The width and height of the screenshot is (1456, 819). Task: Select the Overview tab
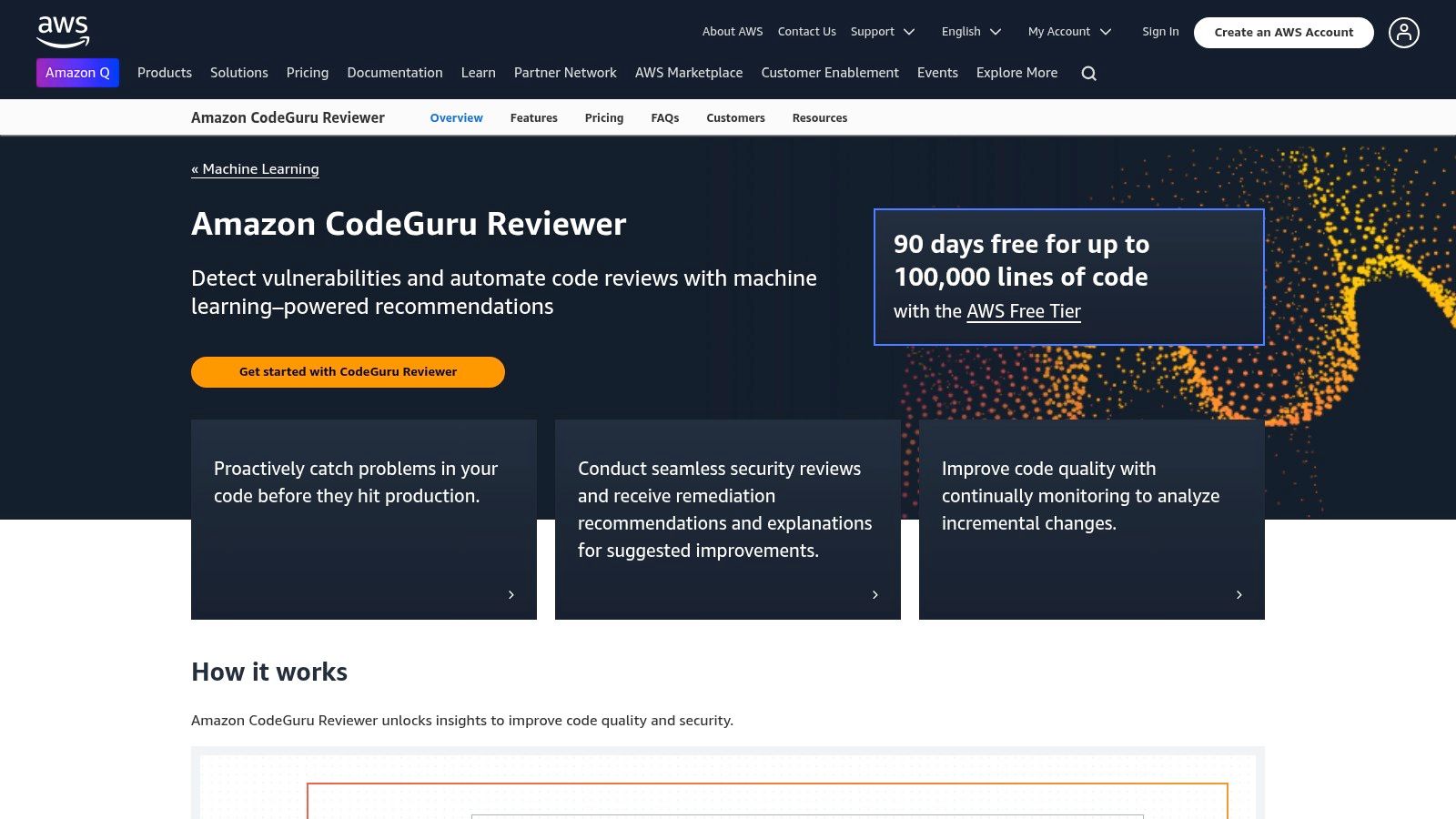tap(457, 118)
